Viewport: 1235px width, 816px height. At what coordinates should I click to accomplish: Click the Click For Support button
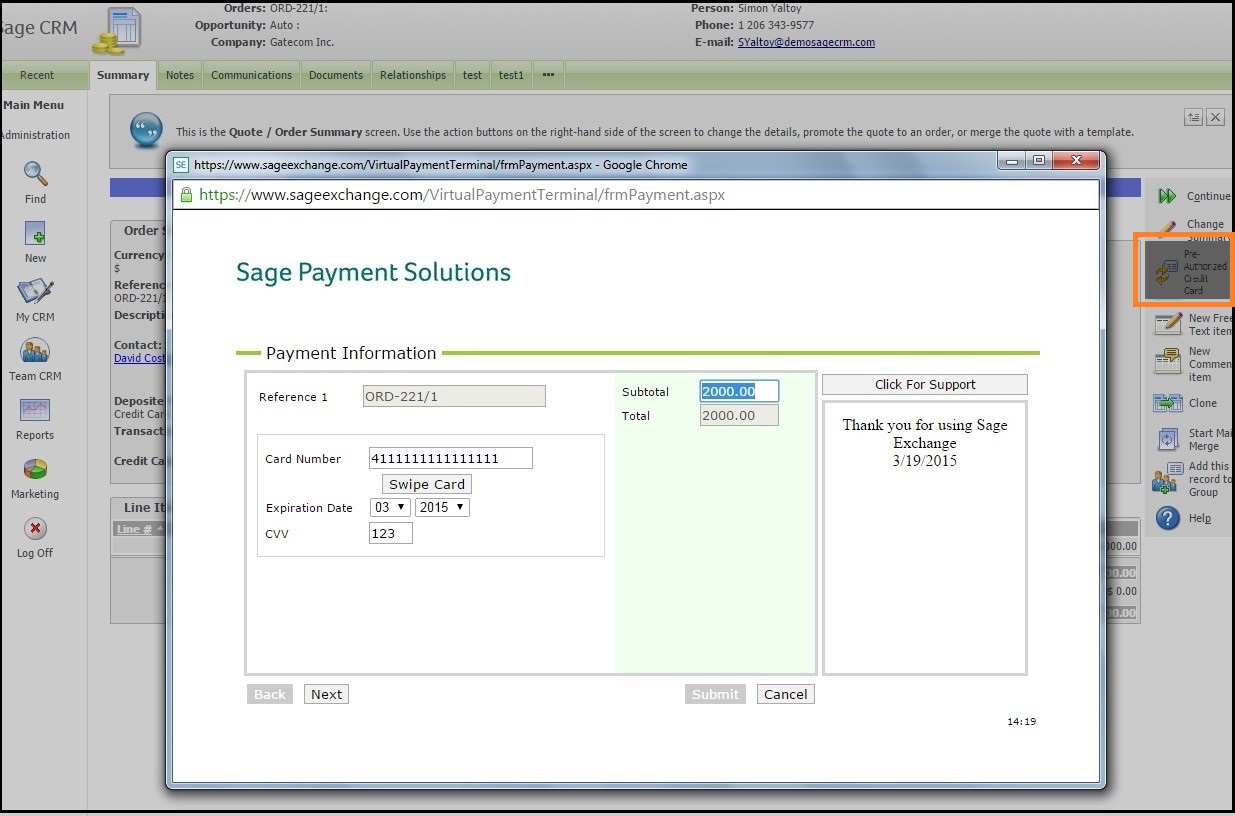pos(925,384)
